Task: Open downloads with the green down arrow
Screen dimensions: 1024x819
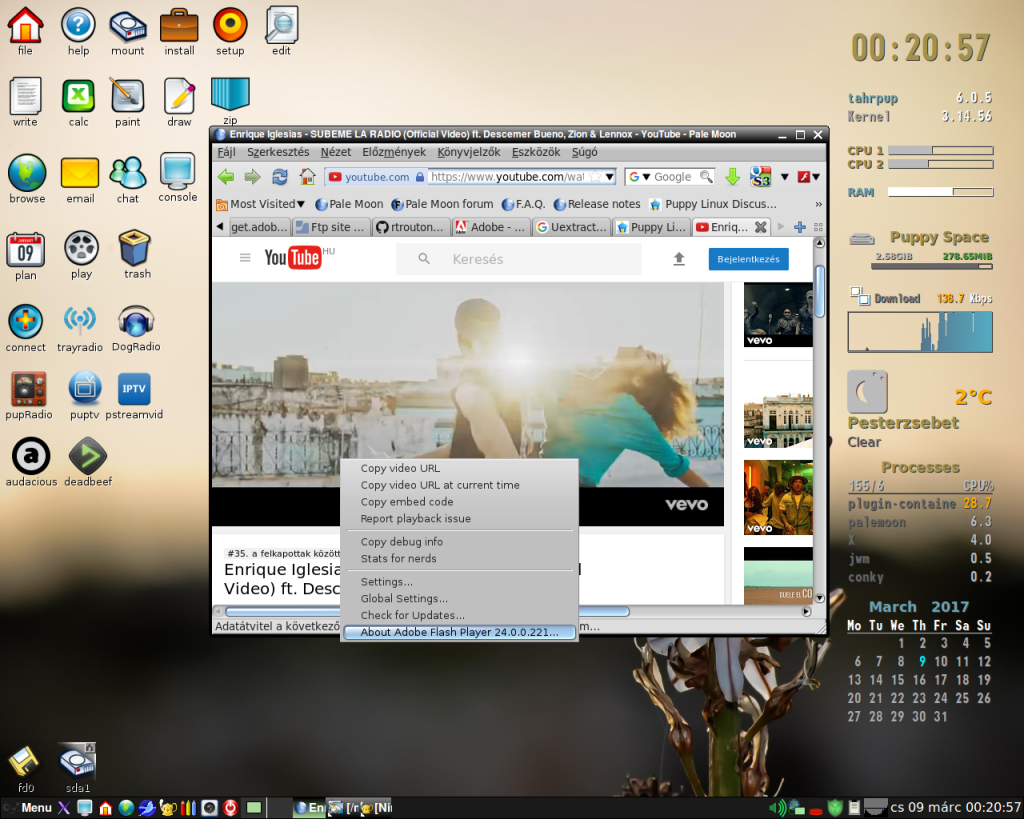Action: (x=732, y=177)
